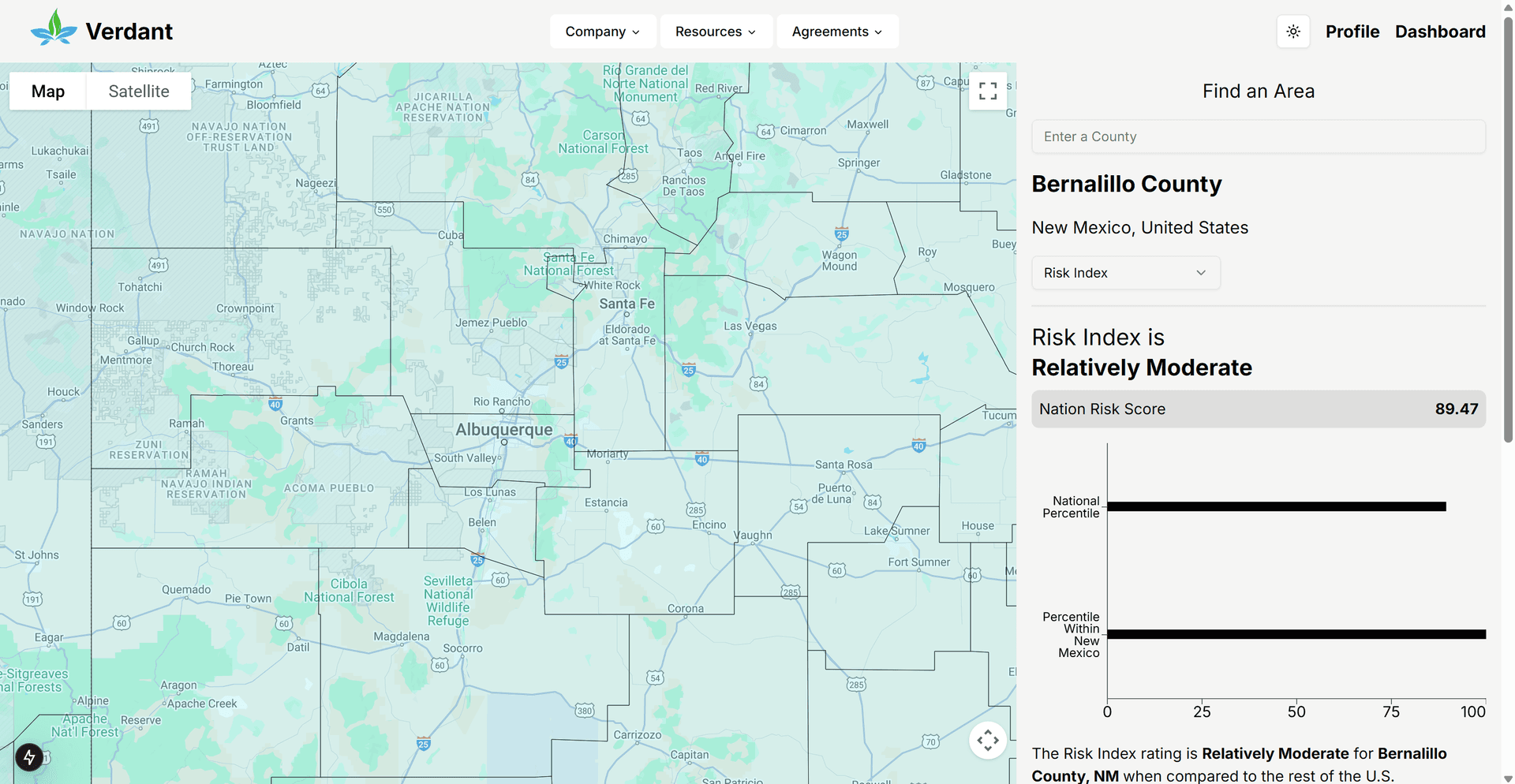Viewport: 1515px width, 784px height.
Task: Toggle light/dark mode with the sun icon
Action: 1292,32
